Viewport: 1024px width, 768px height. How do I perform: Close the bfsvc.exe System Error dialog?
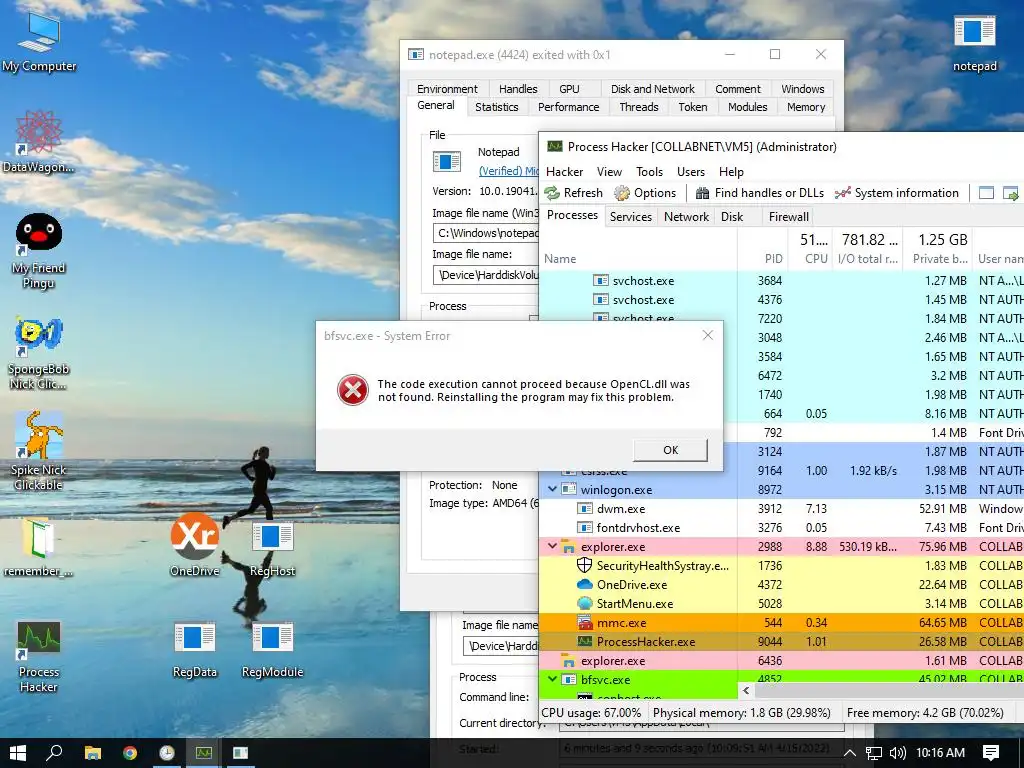click(x=708, y=335)
